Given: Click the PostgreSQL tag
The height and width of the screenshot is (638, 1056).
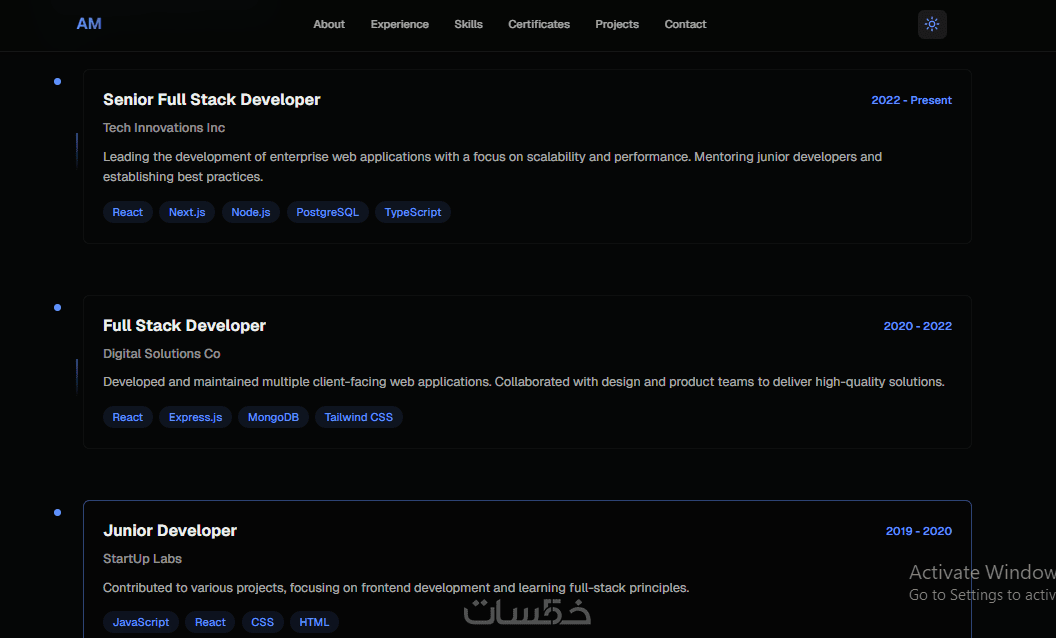Looking at the screenshot, I should point(327,212).
